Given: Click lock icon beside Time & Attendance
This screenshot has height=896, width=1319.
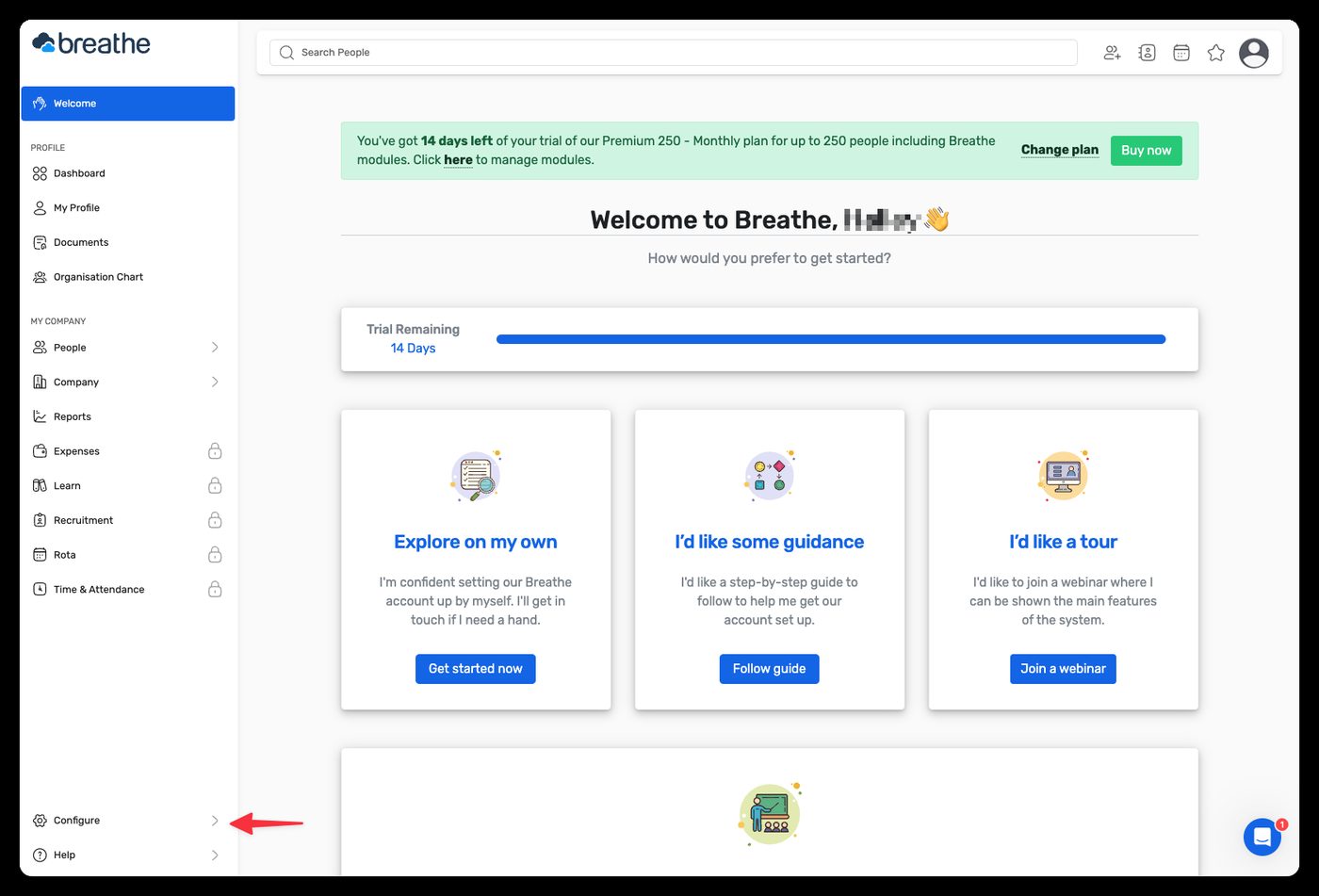Looking at the screenshot, I should click(x=215, y=589).
